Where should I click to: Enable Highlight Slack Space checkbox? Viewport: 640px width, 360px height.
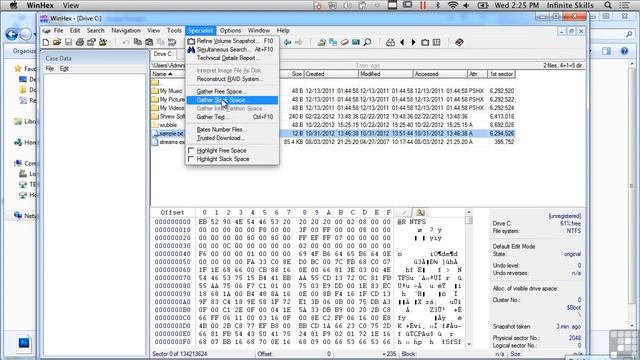coord(191,159)
